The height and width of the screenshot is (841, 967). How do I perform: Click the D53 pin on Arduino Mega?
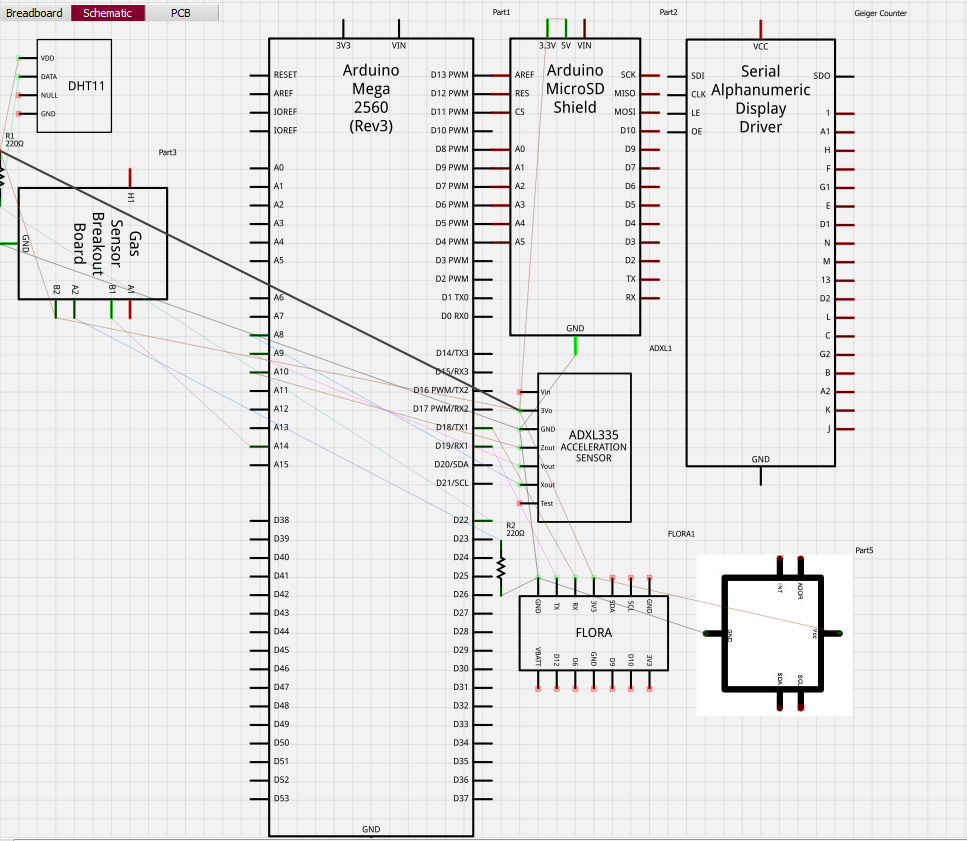click(x=260, y=798)
